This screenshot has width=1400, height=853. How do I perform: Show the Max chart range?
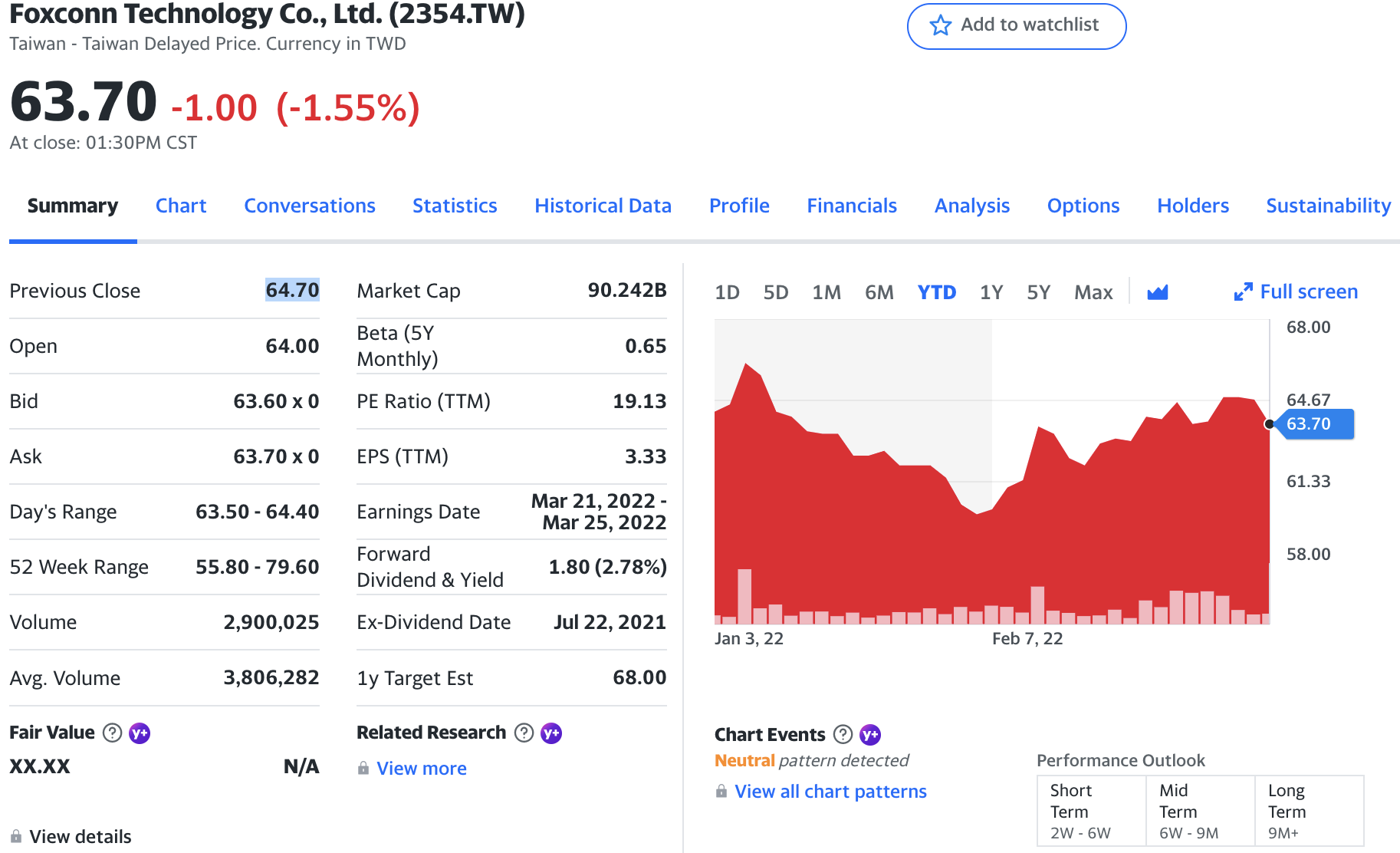click(1093, 292)
